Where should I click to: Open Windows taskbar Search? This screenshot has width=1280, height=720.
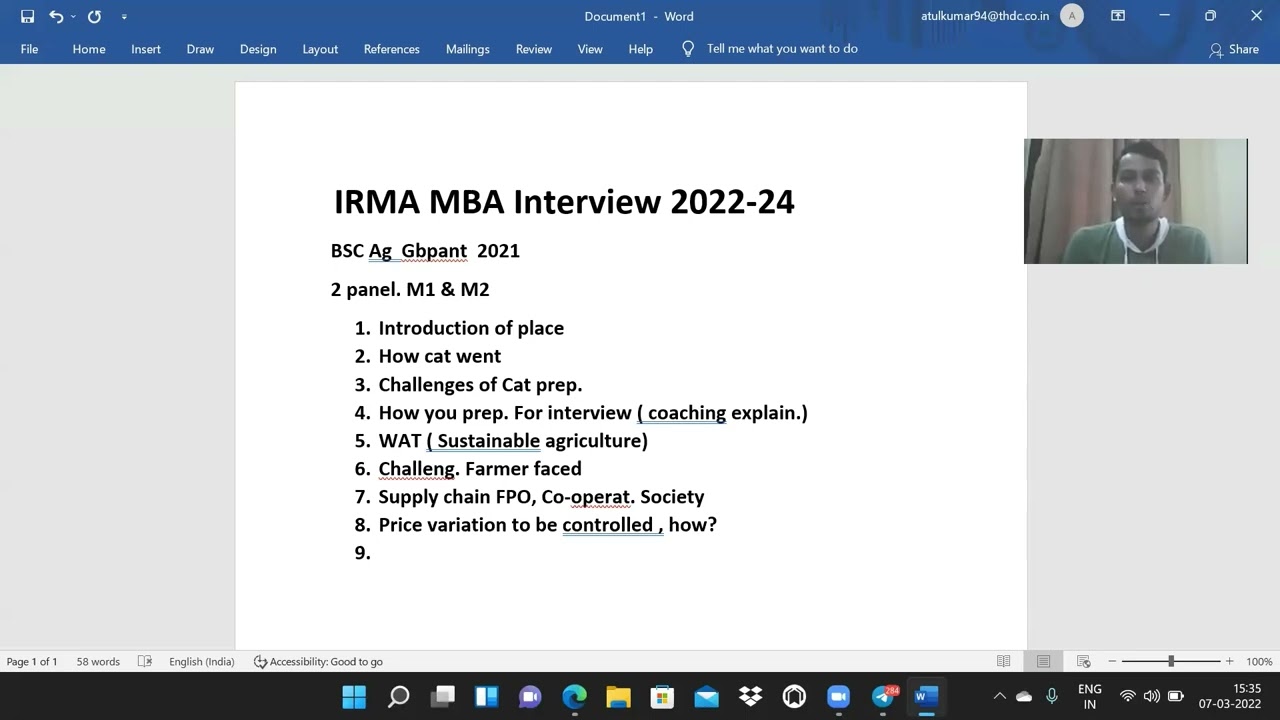[398, 696]
